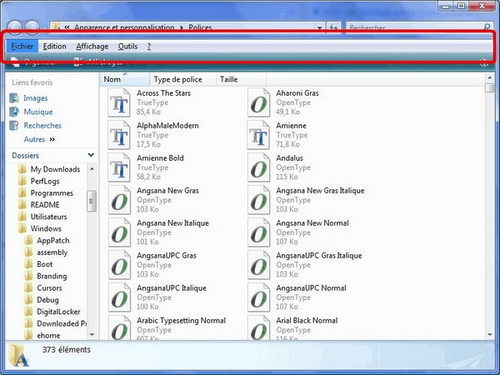Click the Musique favorites icon
Screen dimensions: 500x375
(14, 112)
